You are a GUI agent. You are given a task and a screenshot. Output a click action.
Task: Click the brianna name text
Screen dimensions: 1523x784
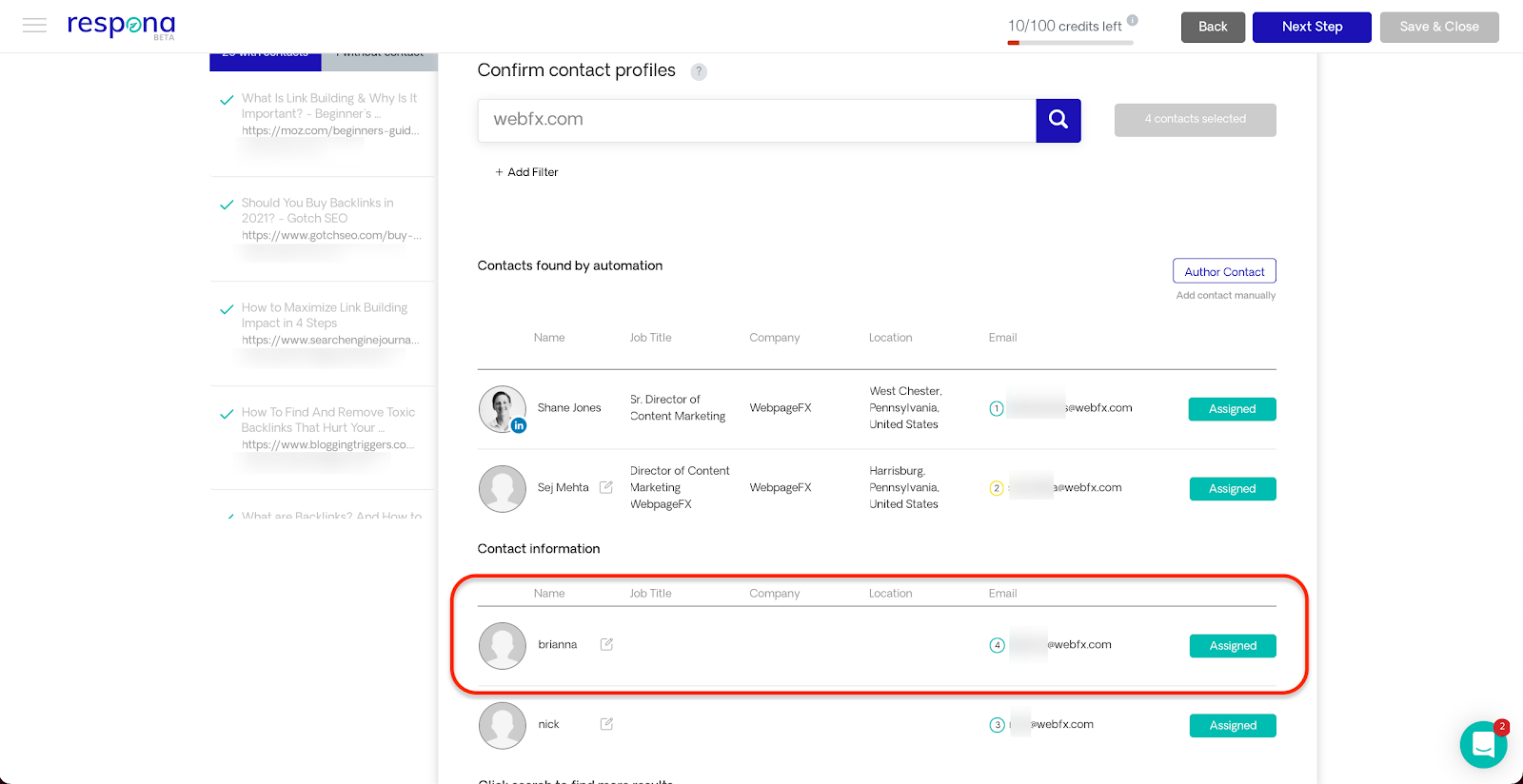pos(558,644)
